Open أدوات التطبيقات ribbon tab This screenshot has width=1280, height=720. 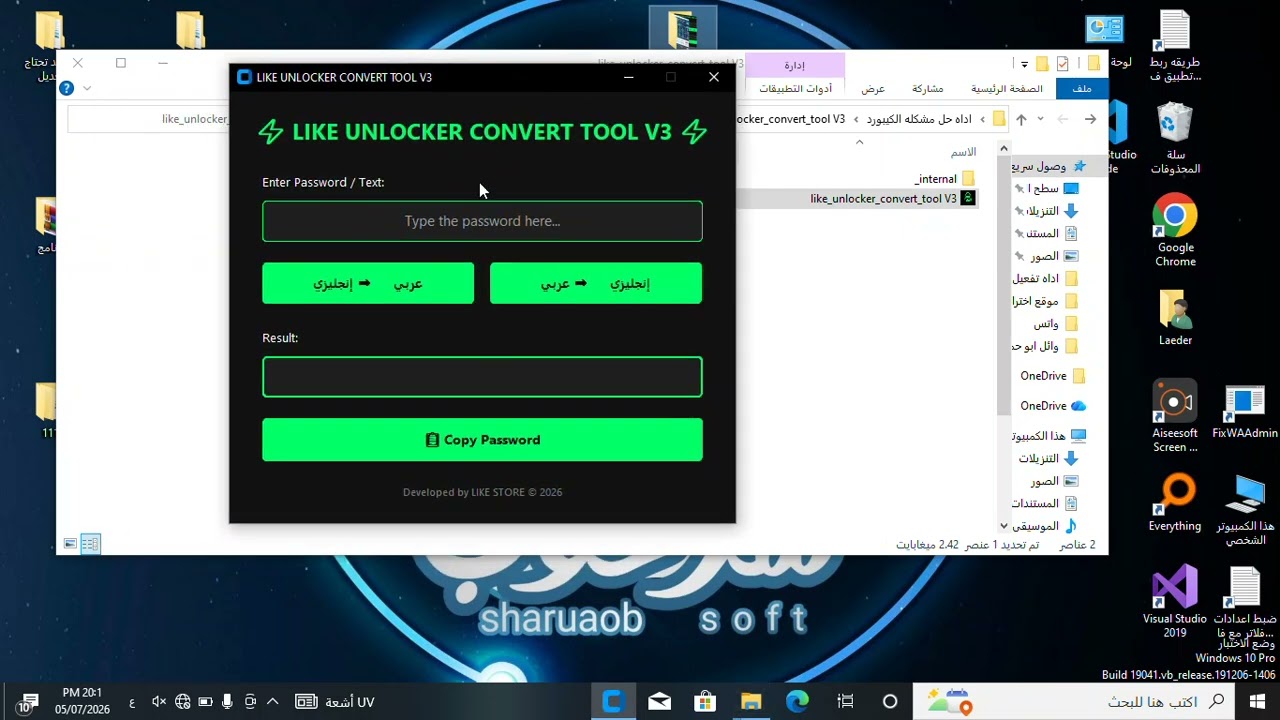coord(795,89)
